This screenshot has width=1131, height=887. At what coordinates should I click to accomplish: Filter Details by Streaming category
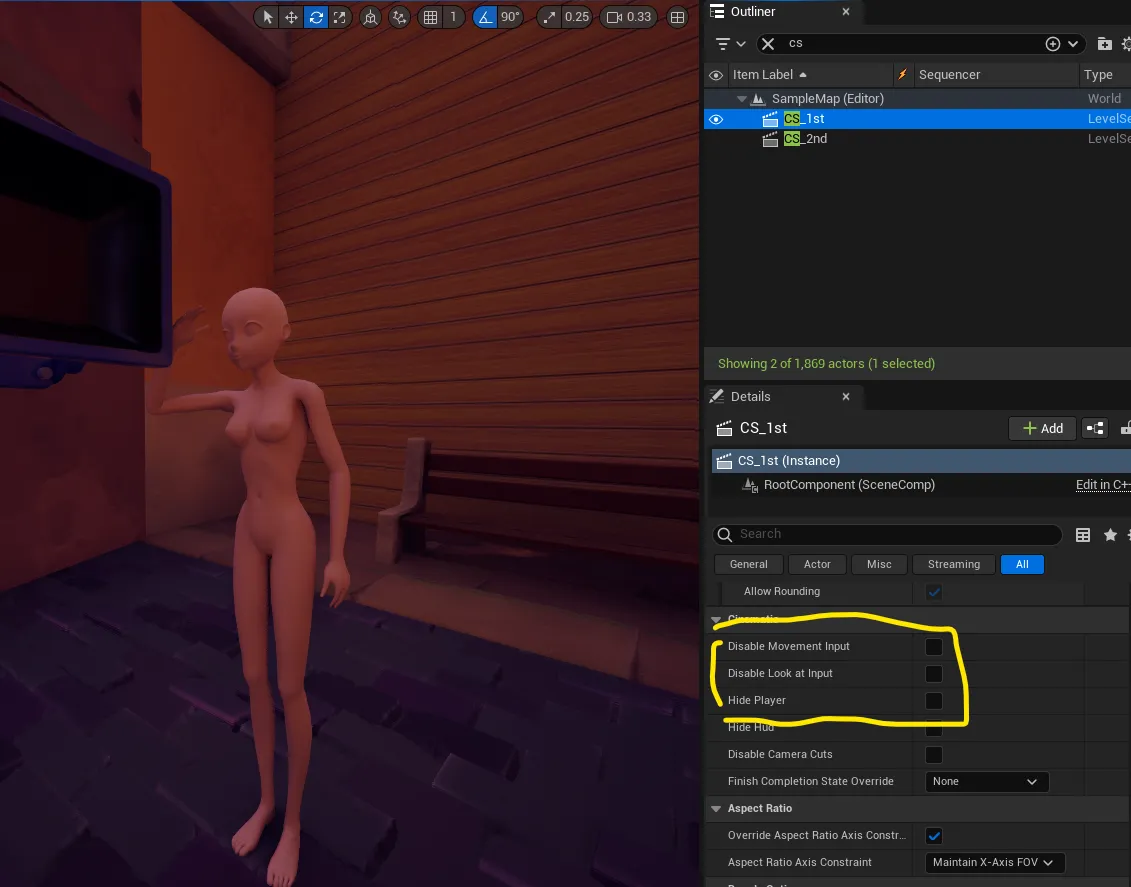pyautogui.click(x=954, y=565)
